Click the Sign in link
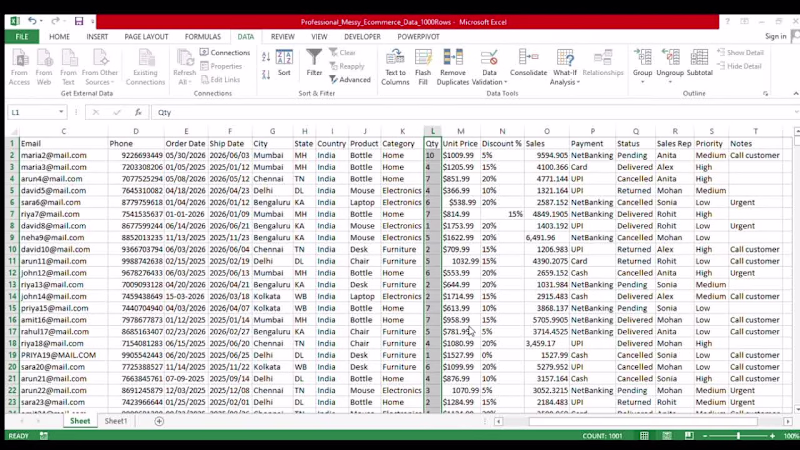 (776, 36)
